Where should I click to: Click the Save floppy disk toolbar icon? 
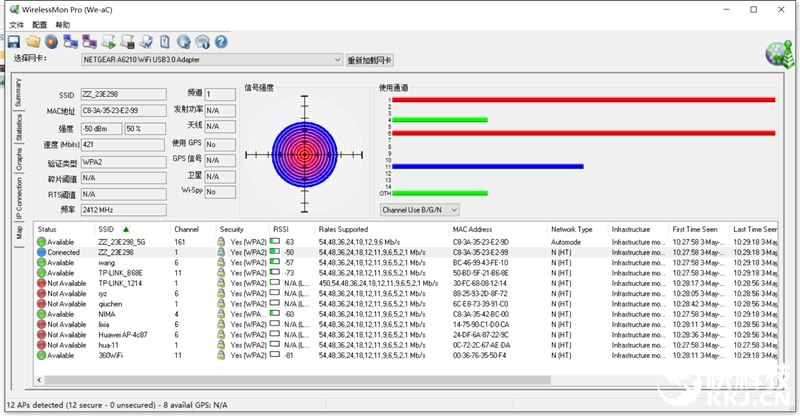coord(14,42)
